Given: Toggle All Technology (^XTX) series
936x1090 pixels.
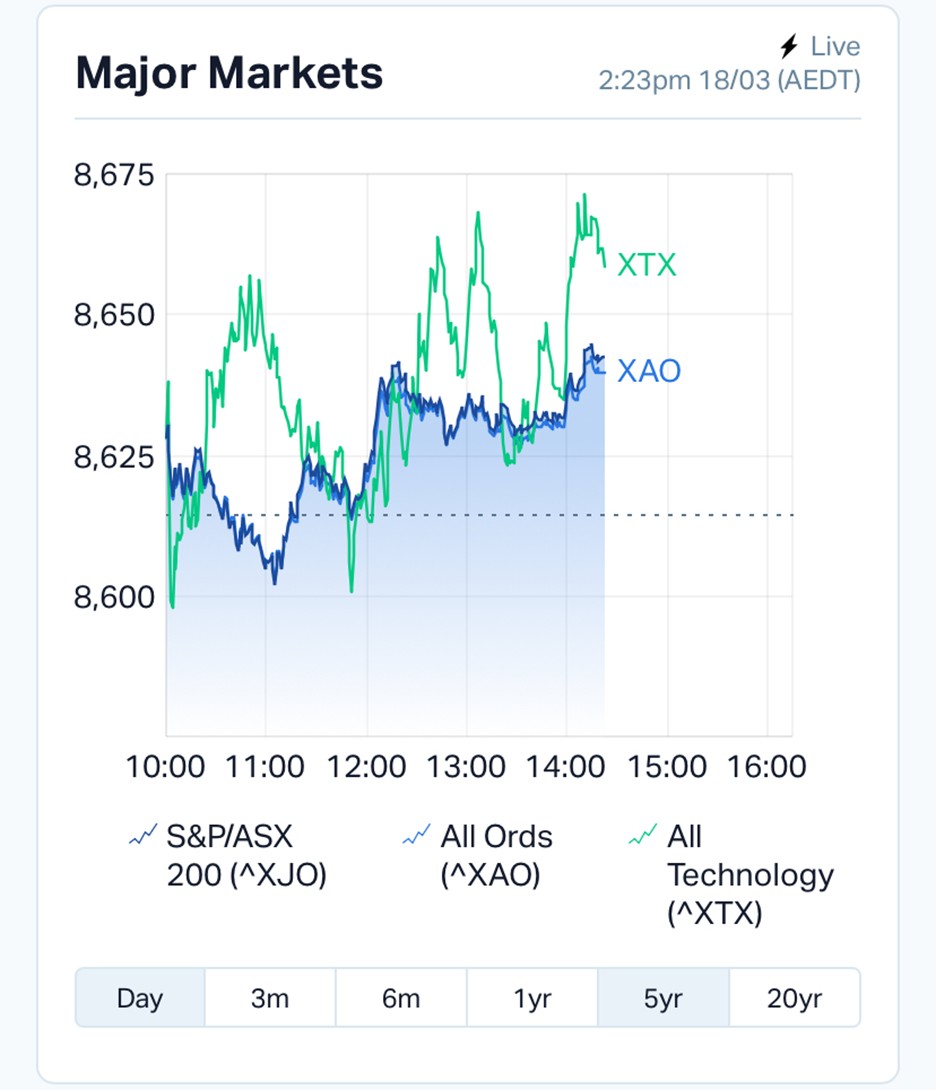Looking at the screenshot, I should (750, 875).
